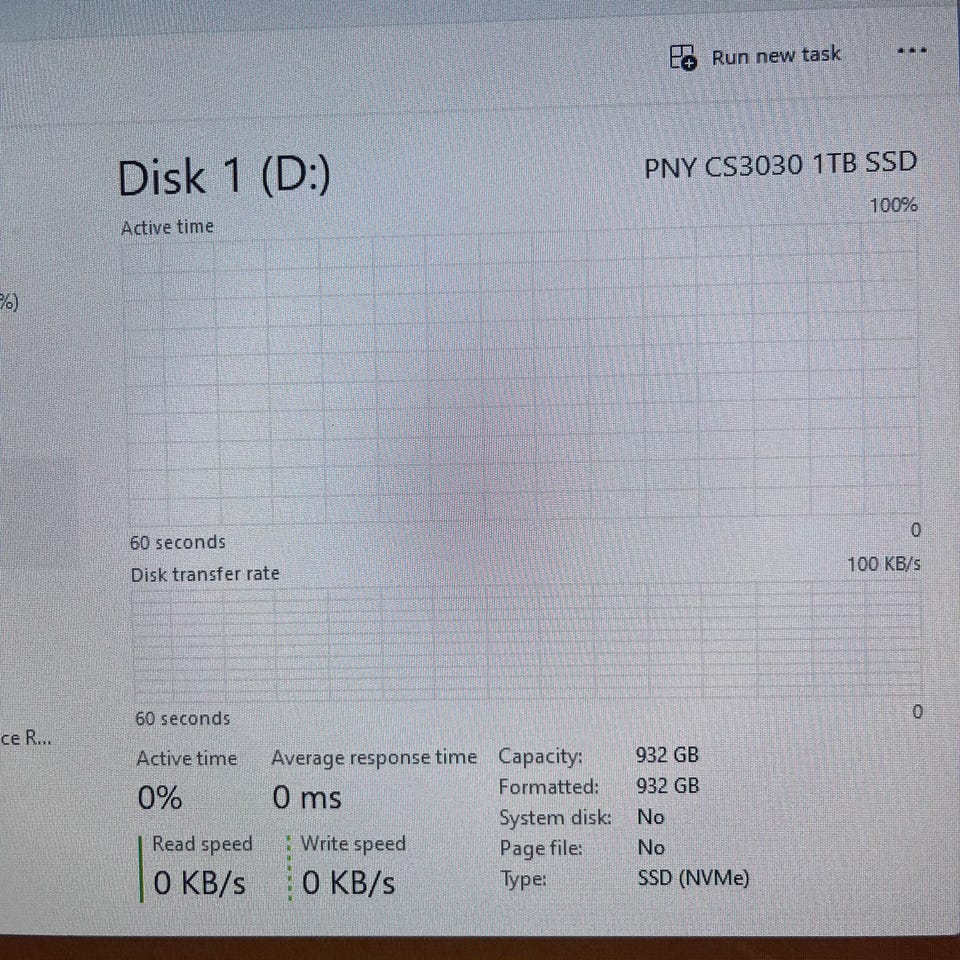Click the Page file: label
Image resolution: width=960 pixels, height=960 pixels.
click(541, 849)
